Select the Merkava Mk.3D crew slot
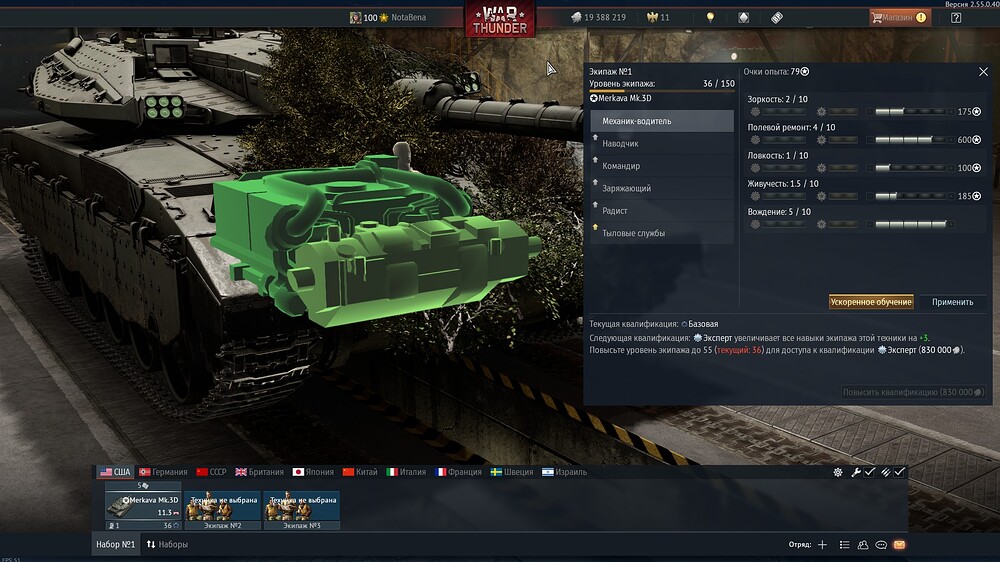The height and width of the screenshot is (562, 1000). [143, 510]
